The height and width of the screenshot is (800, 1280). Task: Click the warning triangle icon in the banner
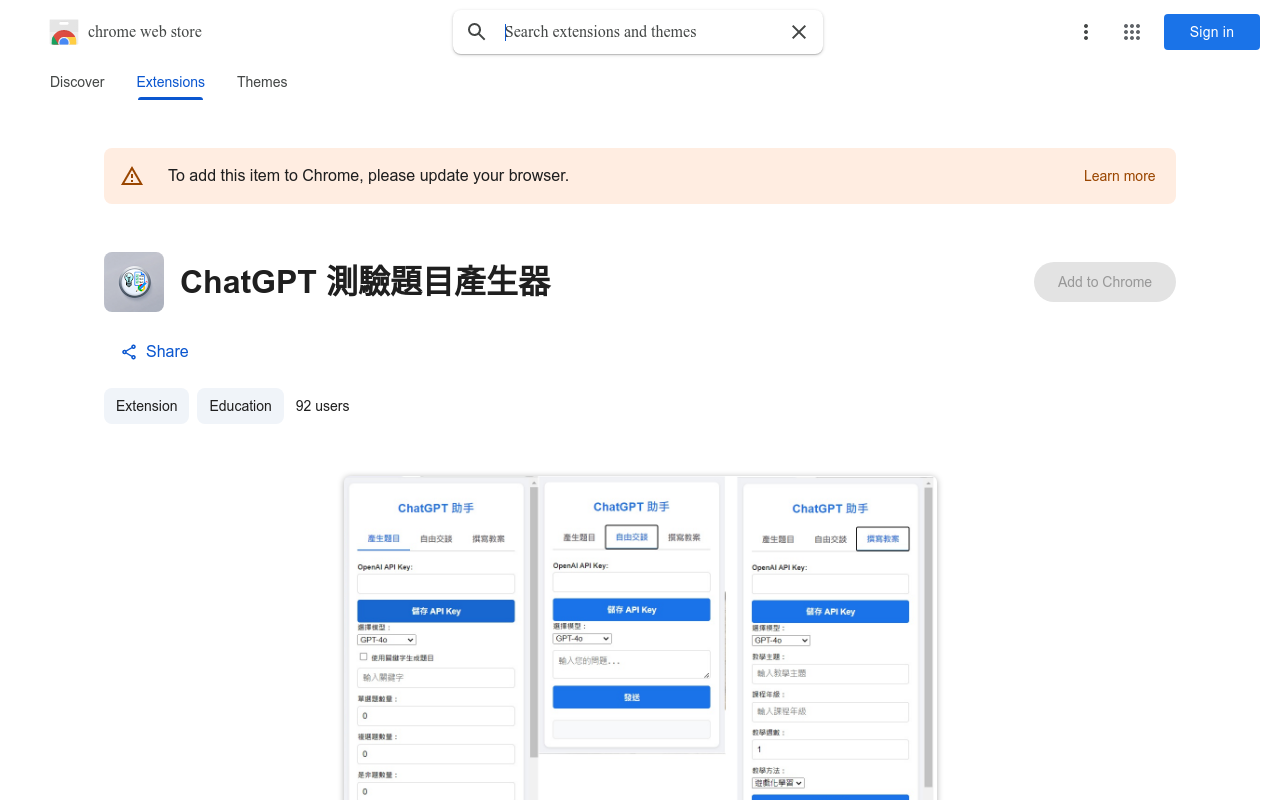(132, 176)
